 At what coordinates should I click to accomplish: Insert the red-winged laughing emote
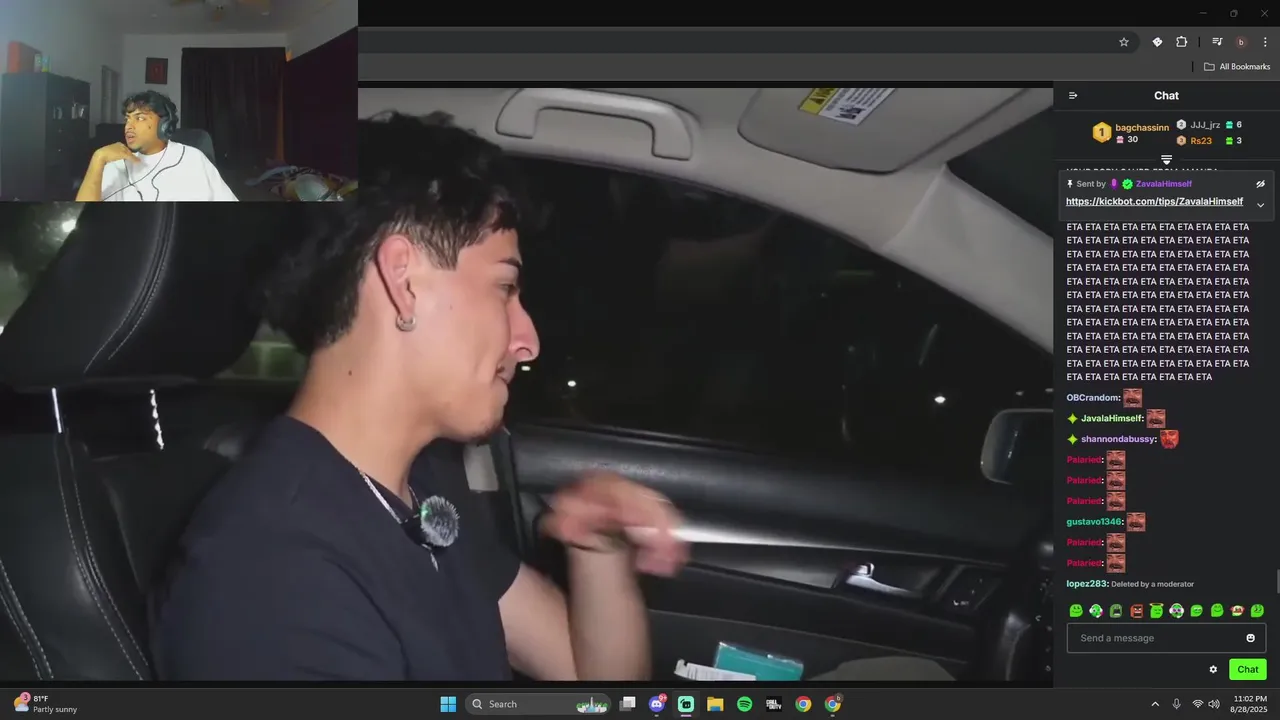1237,610
